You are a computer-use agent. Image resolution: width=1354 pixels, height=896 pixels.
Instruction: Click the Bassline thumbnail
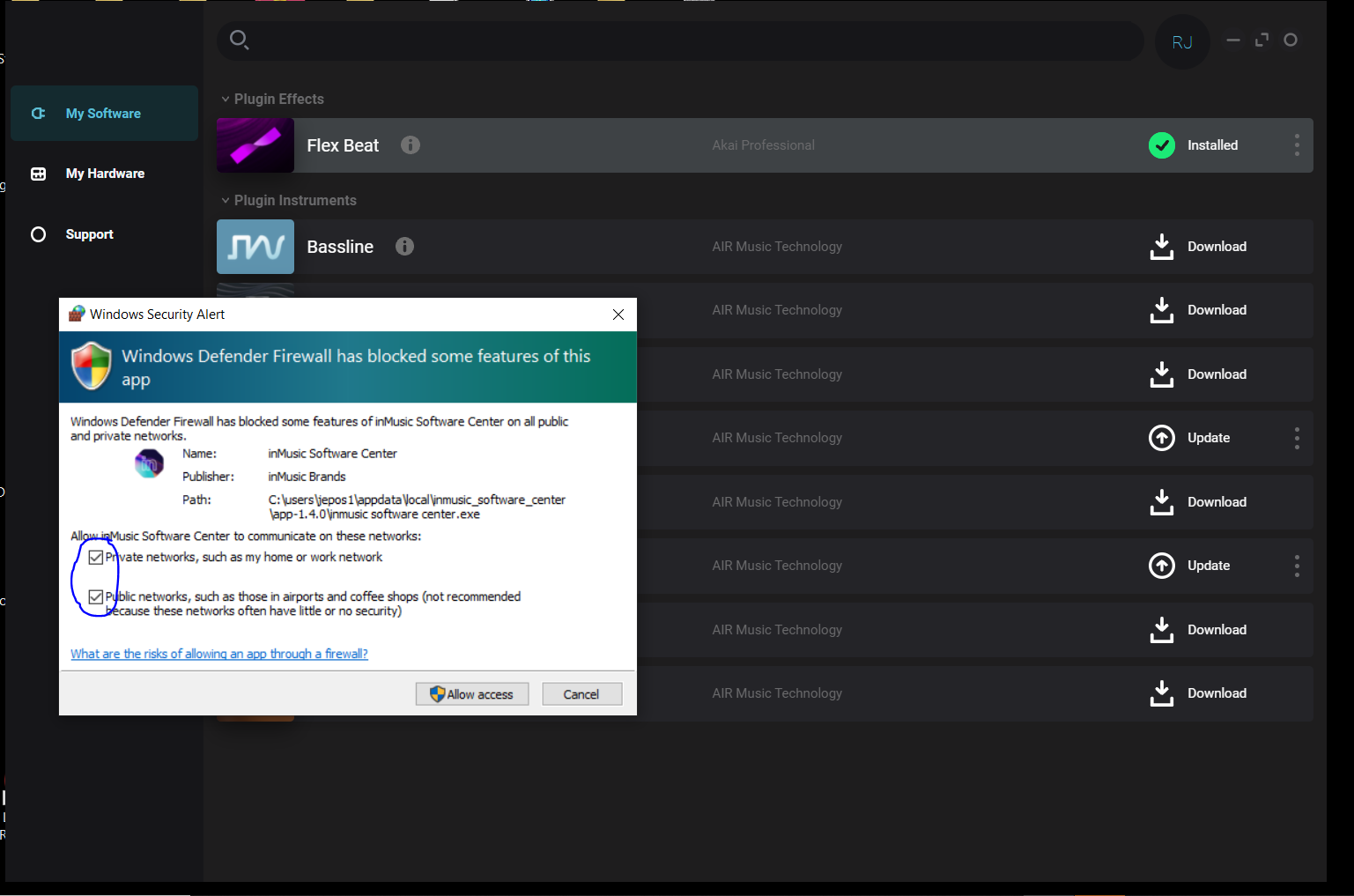pos(255,247)
